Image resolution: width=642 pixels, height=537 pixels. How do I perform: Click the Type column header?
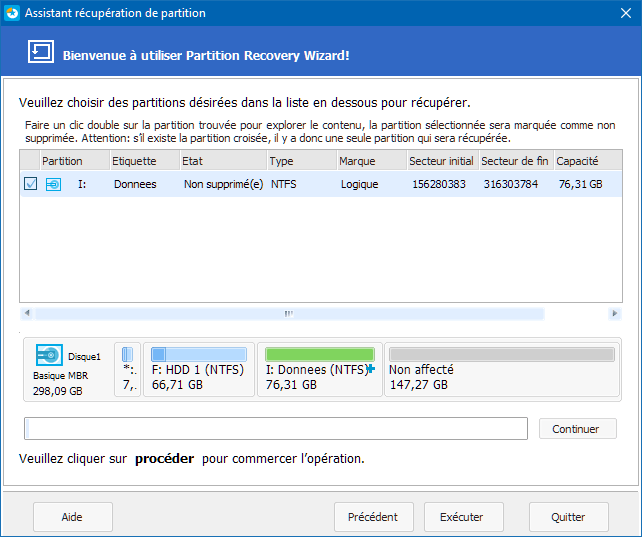coord(302,161)
